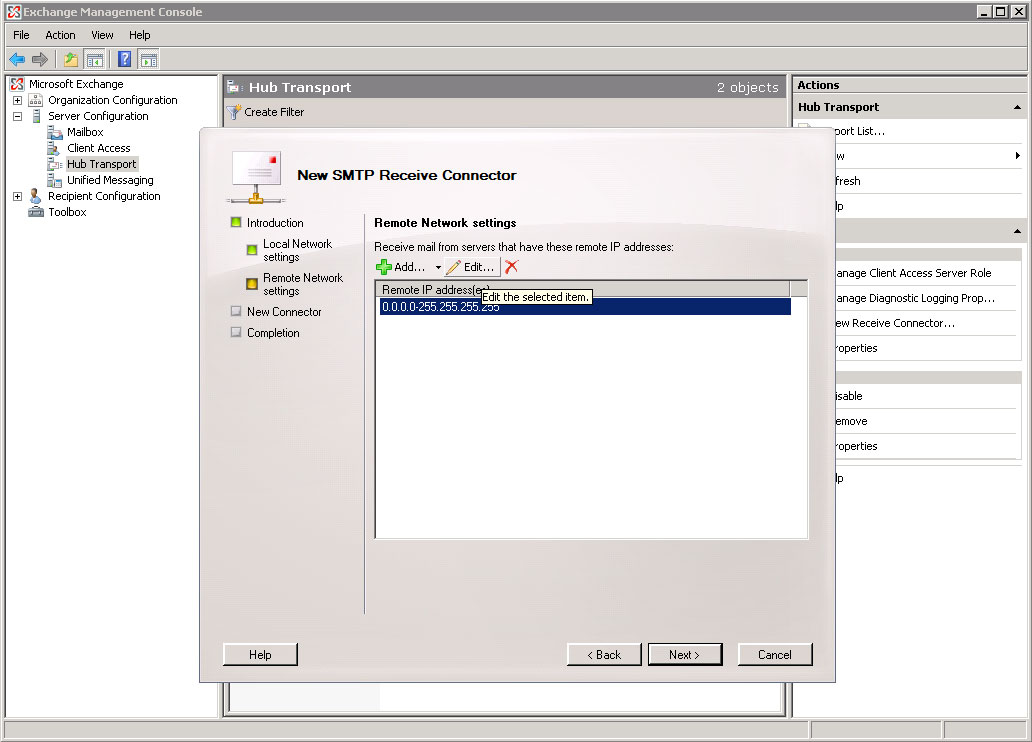Click the green plus Add icon
1032x742 pixels.
384,267
